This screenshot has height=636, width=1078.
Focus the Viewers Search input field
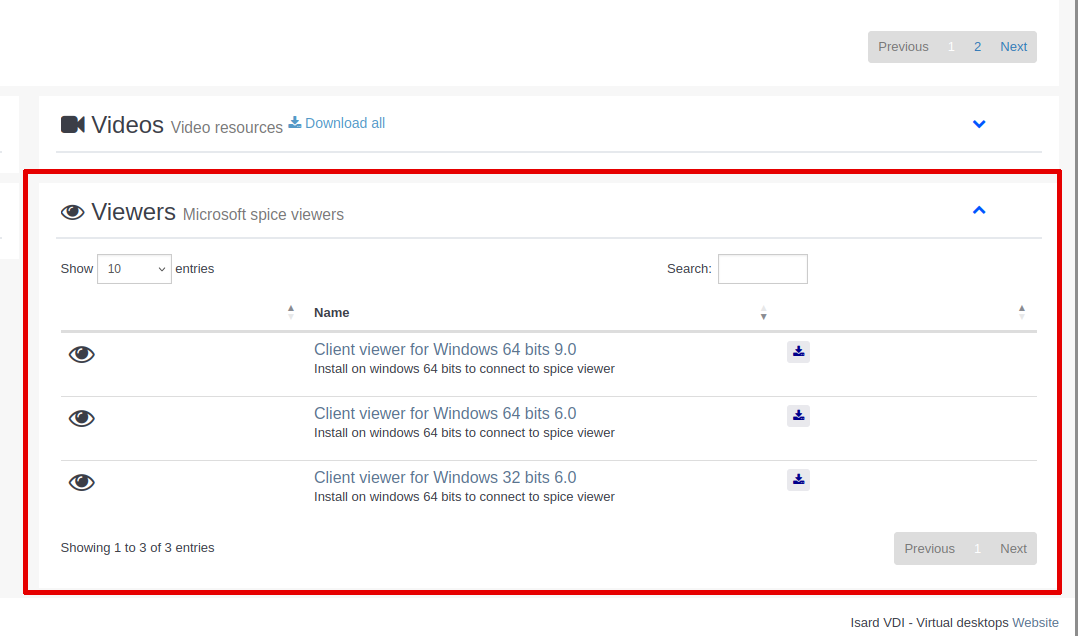(x=762, y=269)
